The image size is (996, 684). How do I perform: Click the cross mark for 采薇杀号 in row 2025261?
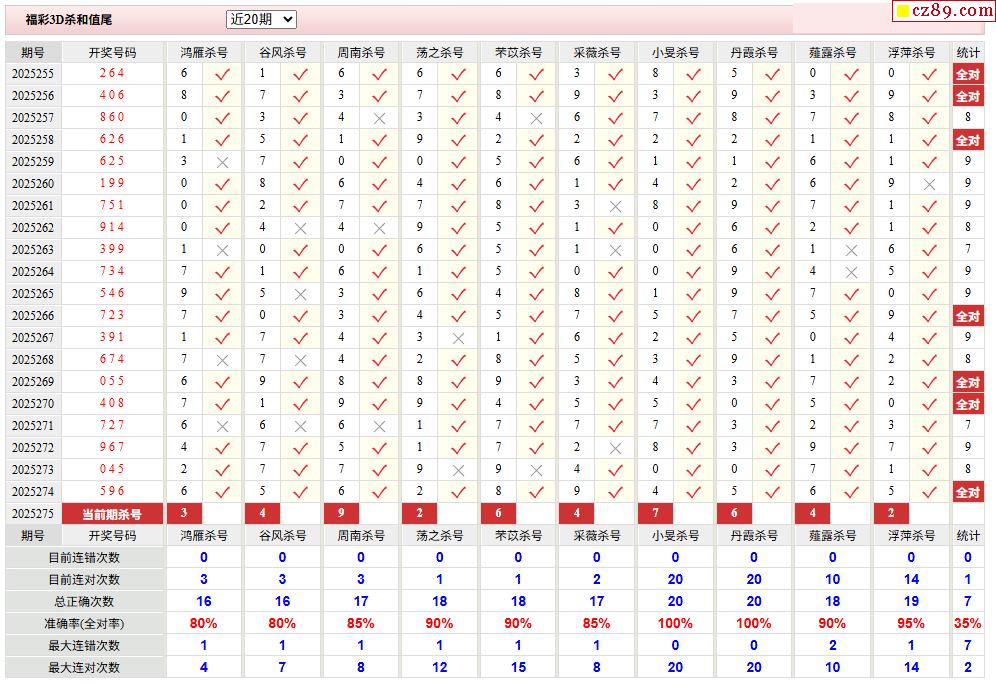point(615,206)
